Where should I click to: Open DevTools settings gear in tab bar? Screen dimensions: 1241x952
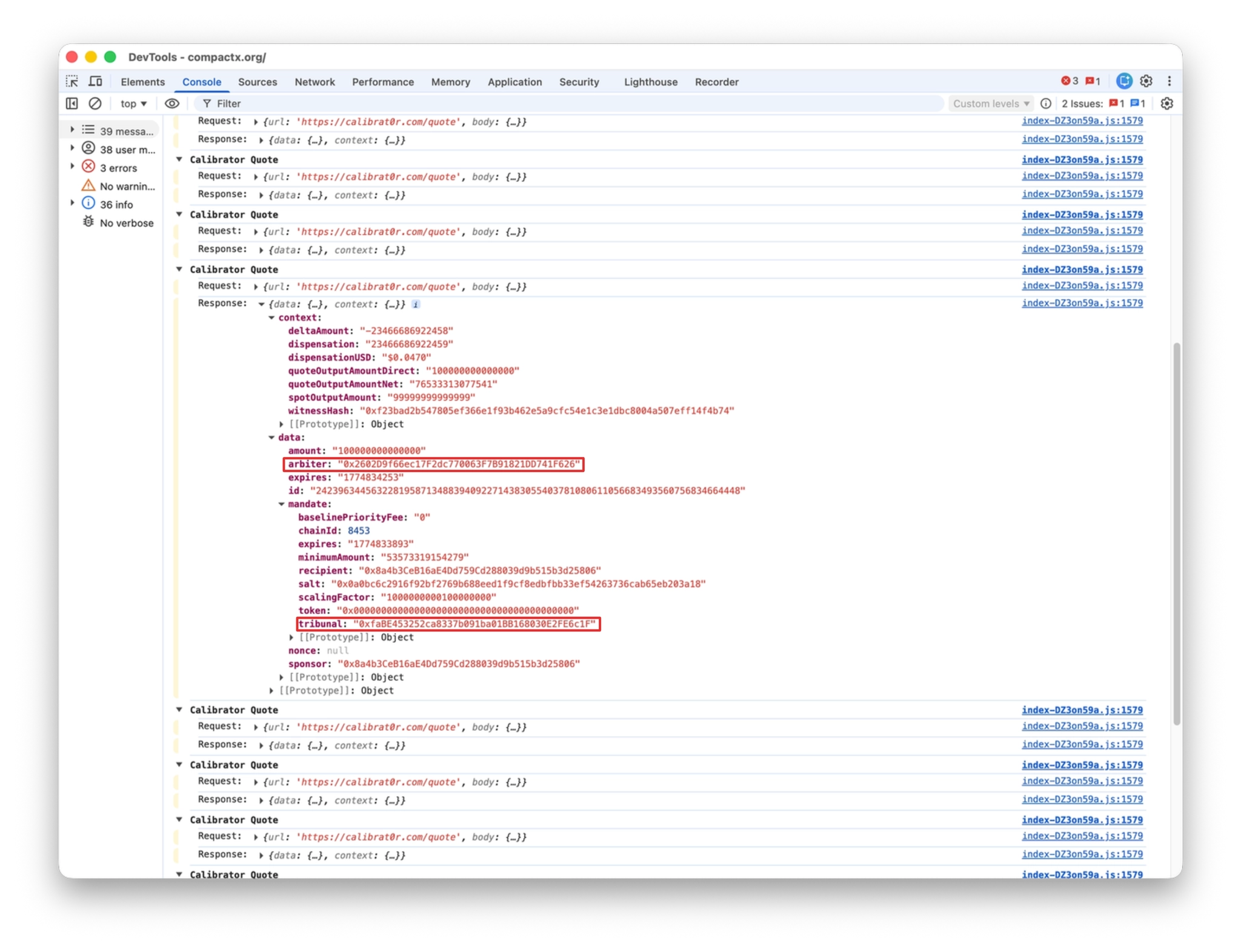[x=1146, y=81]
